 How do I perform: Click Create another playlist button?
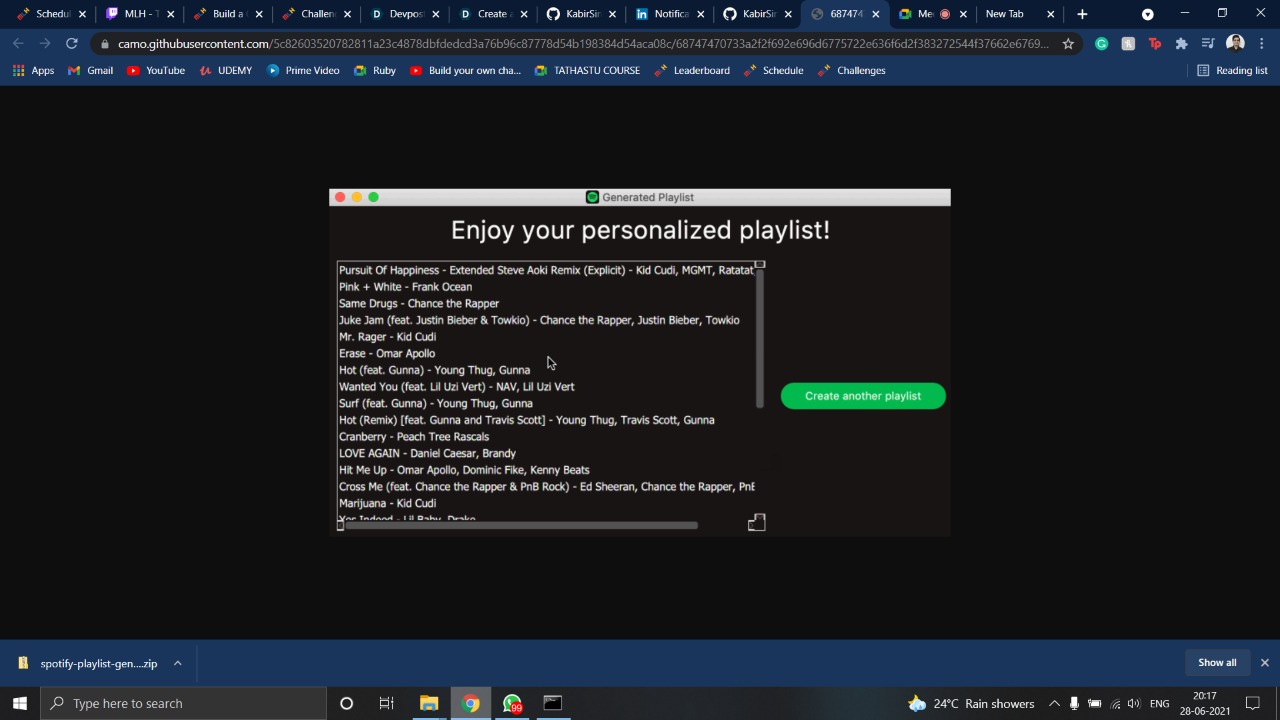[863, 396]
